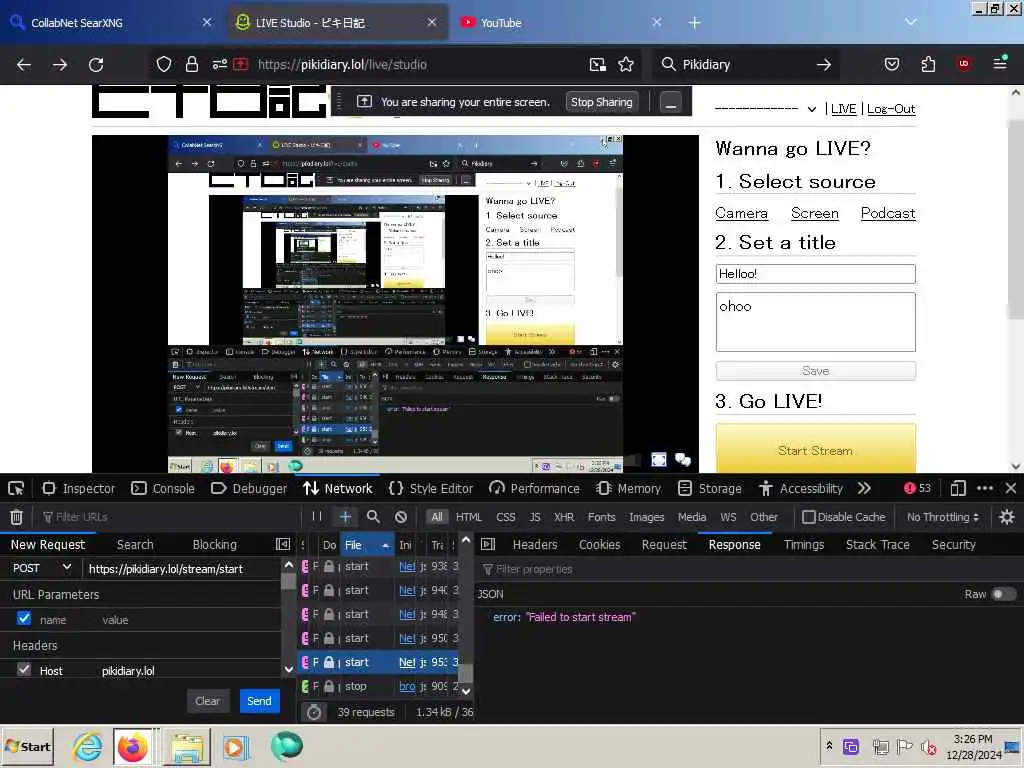Image resolution: width=1024 pixels, height=768 pixels.
Task: Open the DevTools three-dot customize menu
Action: (985, 488)
